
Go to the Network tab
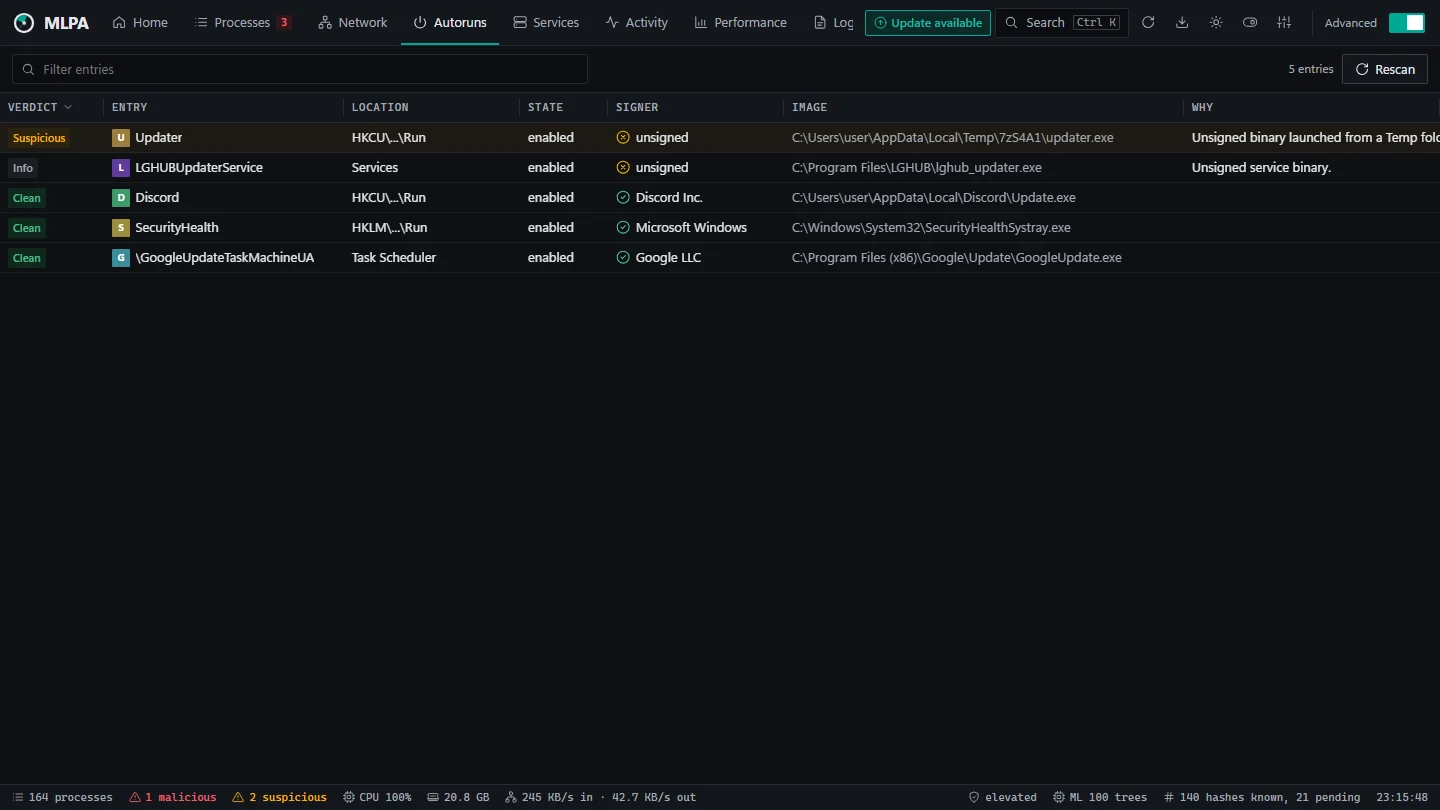(353, 23)
